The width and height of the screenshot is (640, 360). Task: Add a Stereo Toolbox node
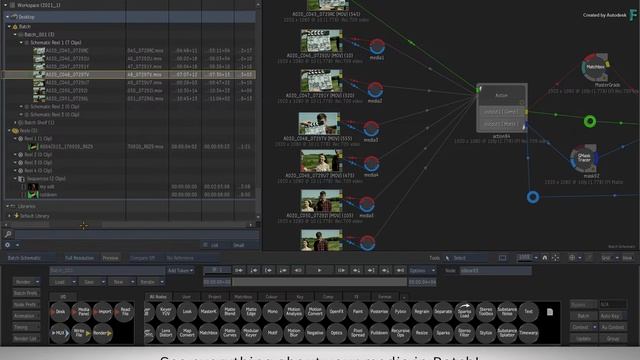(486, 311)
